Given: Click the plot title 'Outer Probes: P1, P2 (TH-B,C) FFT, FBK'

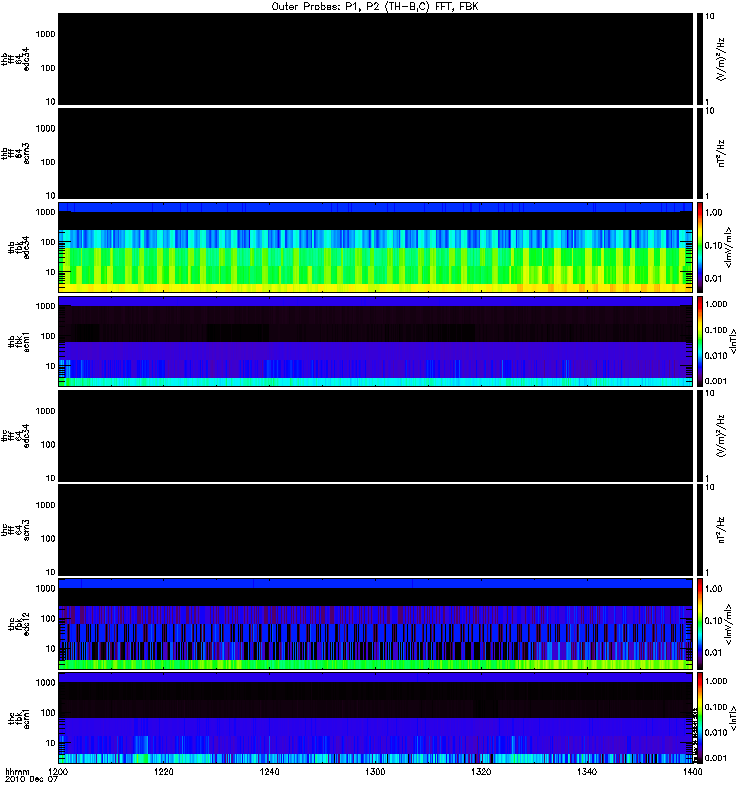Looking at the screenshot, I should pyautogui.click(x=375, y=7).
